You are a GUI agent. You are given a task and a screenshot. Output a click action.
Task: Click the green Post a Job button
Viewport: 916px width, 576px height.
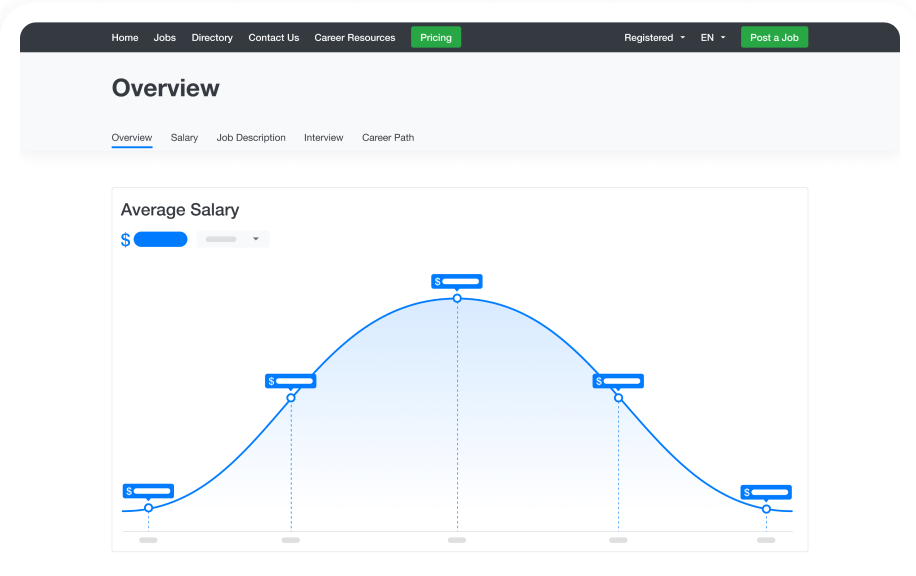[774, 36]
